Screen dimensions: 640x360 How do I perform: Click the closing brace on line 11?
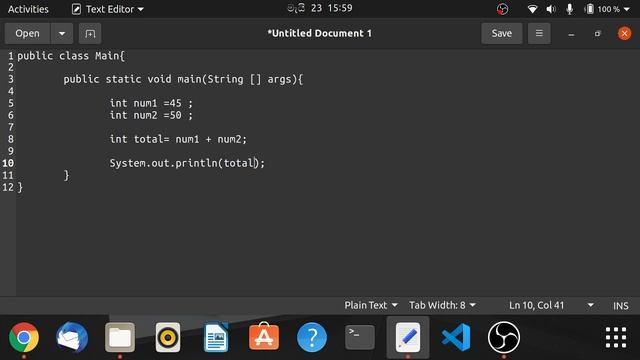click(67, 176)
